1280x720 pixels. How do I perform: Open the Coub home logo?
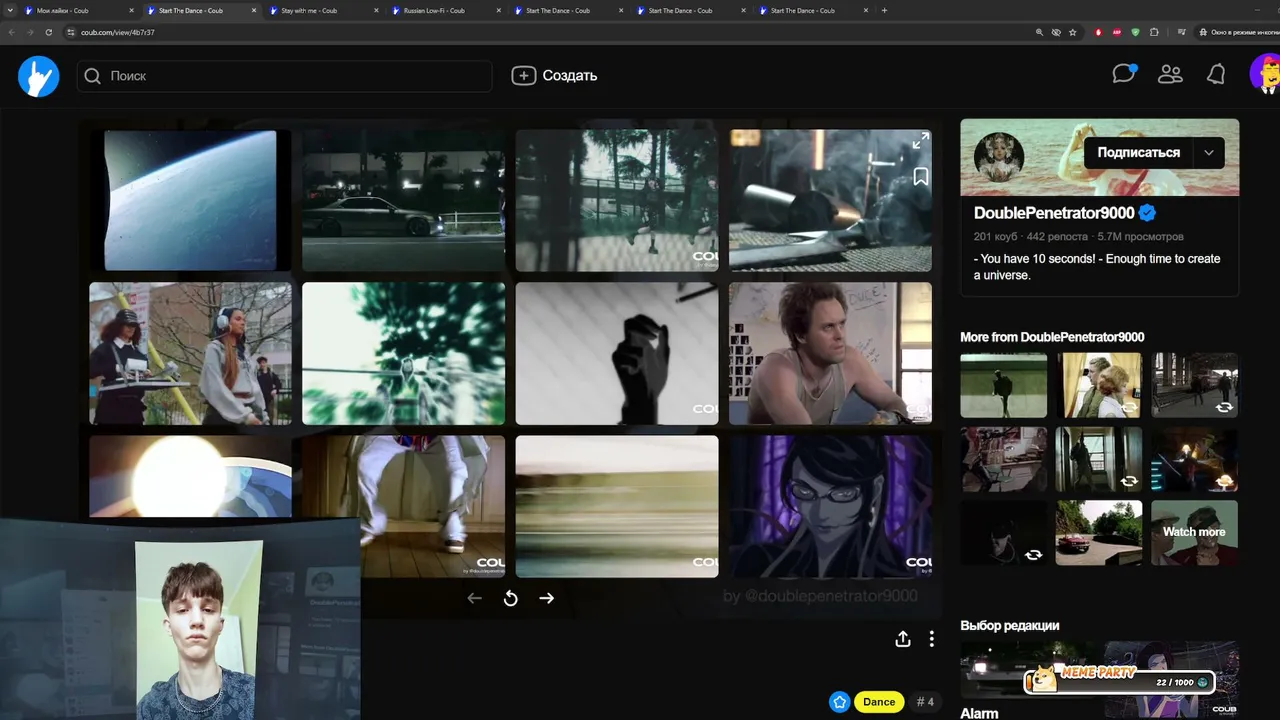click(x=39, y=76)
